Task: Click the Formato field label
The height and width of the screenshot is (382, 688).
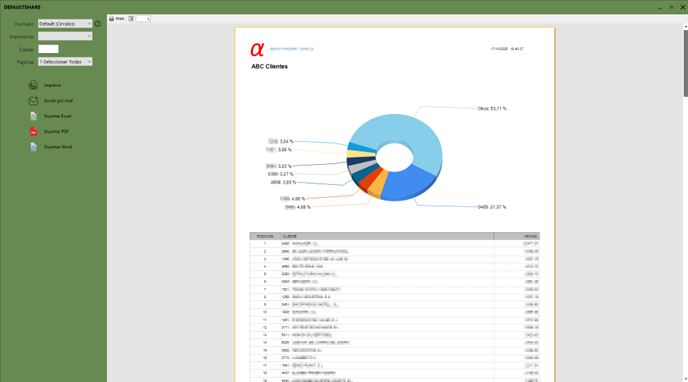Action: (24, 24)
